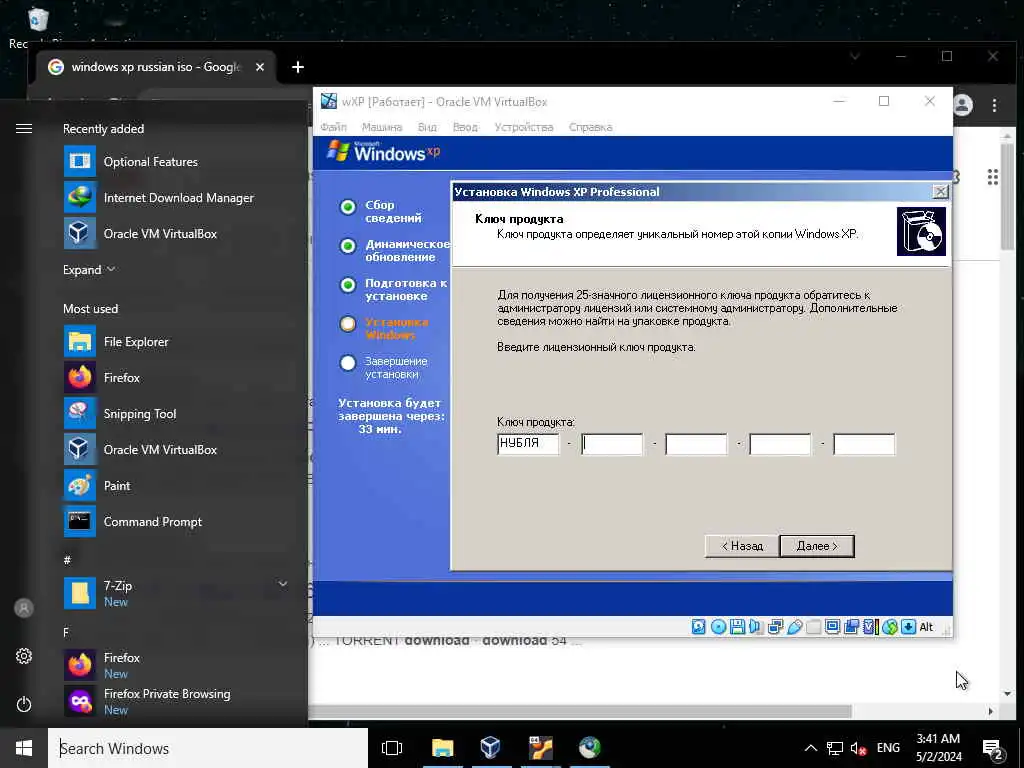The width and height of the screenshot is (1024, 768).
Task: Open the Ввод menu in VirtualBox
Action: [x=465, y=127]
